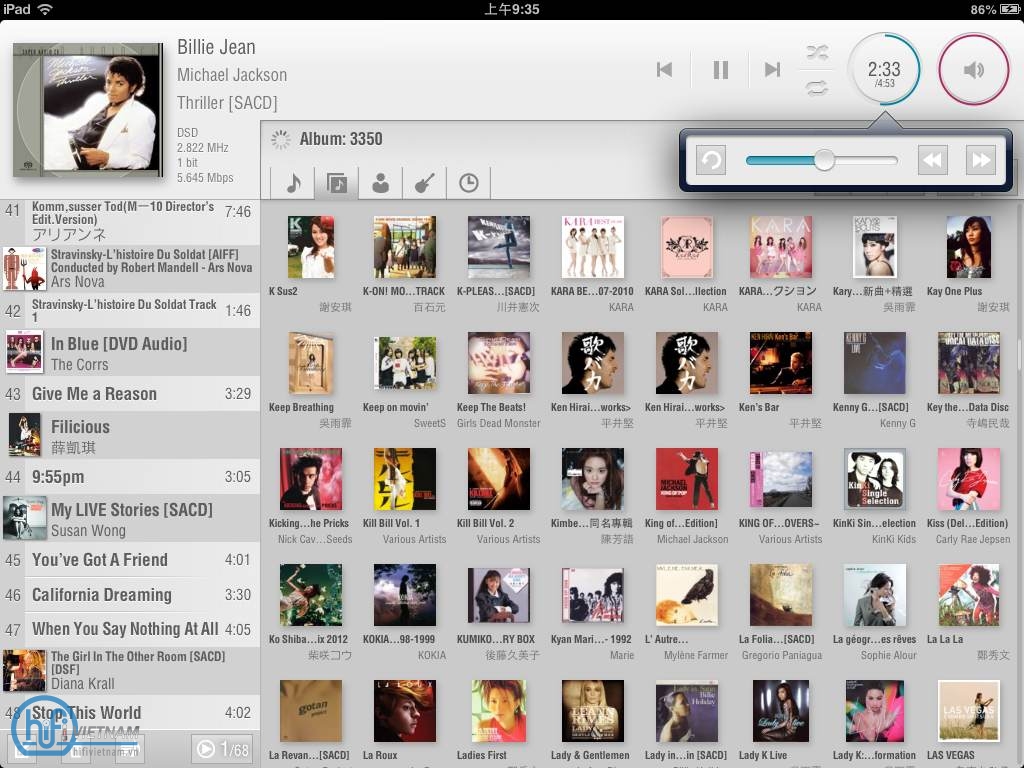Open the recently played view
The width and height of the screenshot is (1024, 768).
point(468,183)
